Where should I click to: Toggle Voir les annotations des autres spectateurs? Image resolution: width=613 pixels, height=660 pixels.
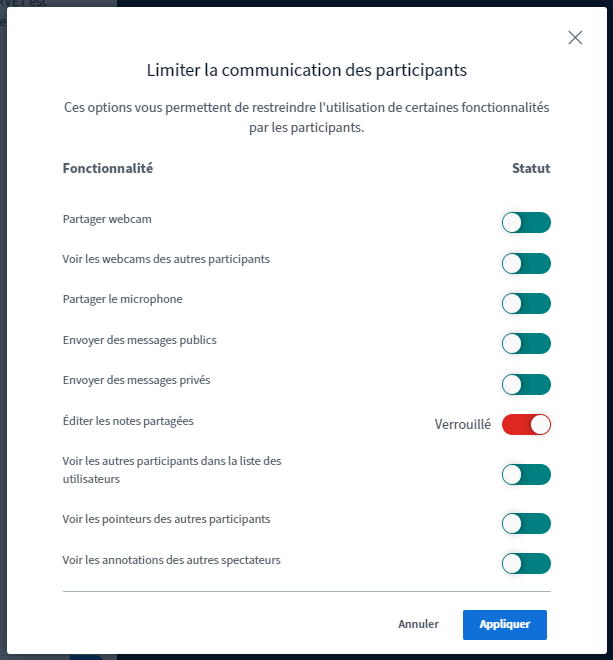(526, 563)
